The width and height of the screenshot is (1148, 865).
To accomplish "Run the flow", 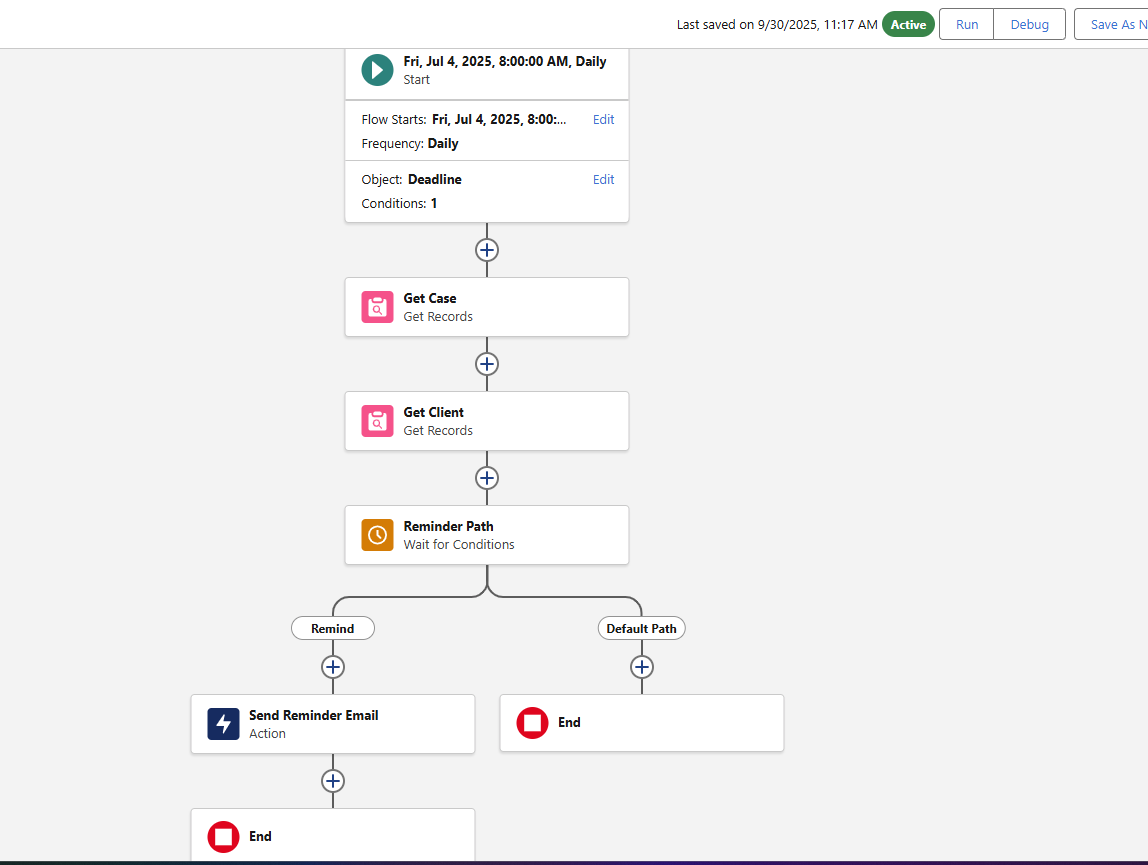I will point(966,24).
